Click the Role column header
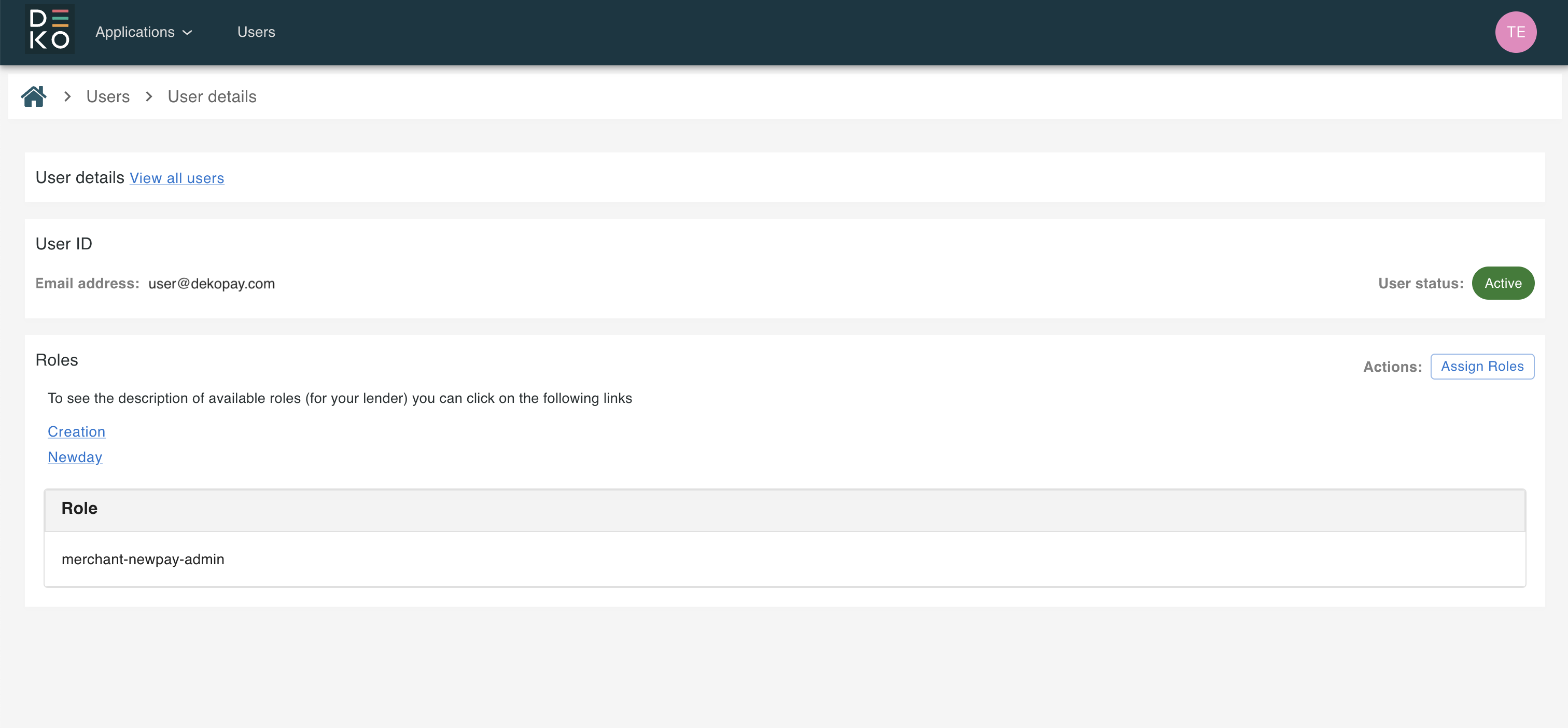This screenshot has height=728, width=1568. point(79,508)
